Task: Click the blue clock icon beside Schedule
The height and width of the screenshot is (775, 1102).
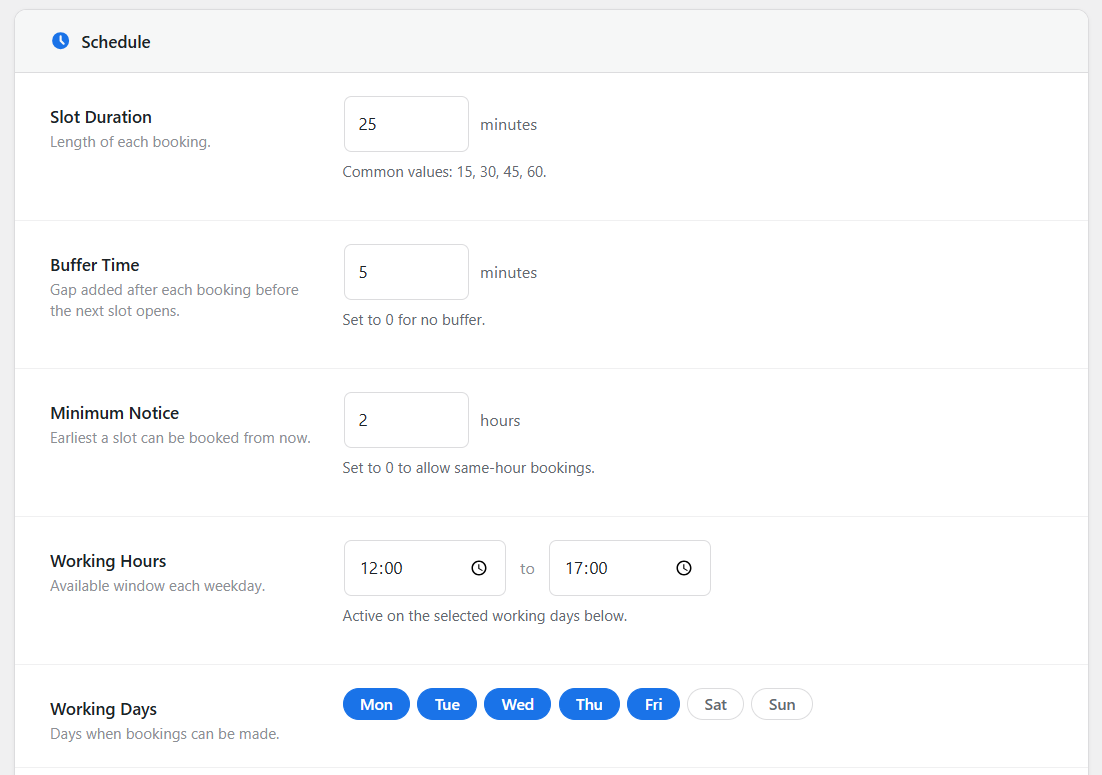Action: [60, 41]
